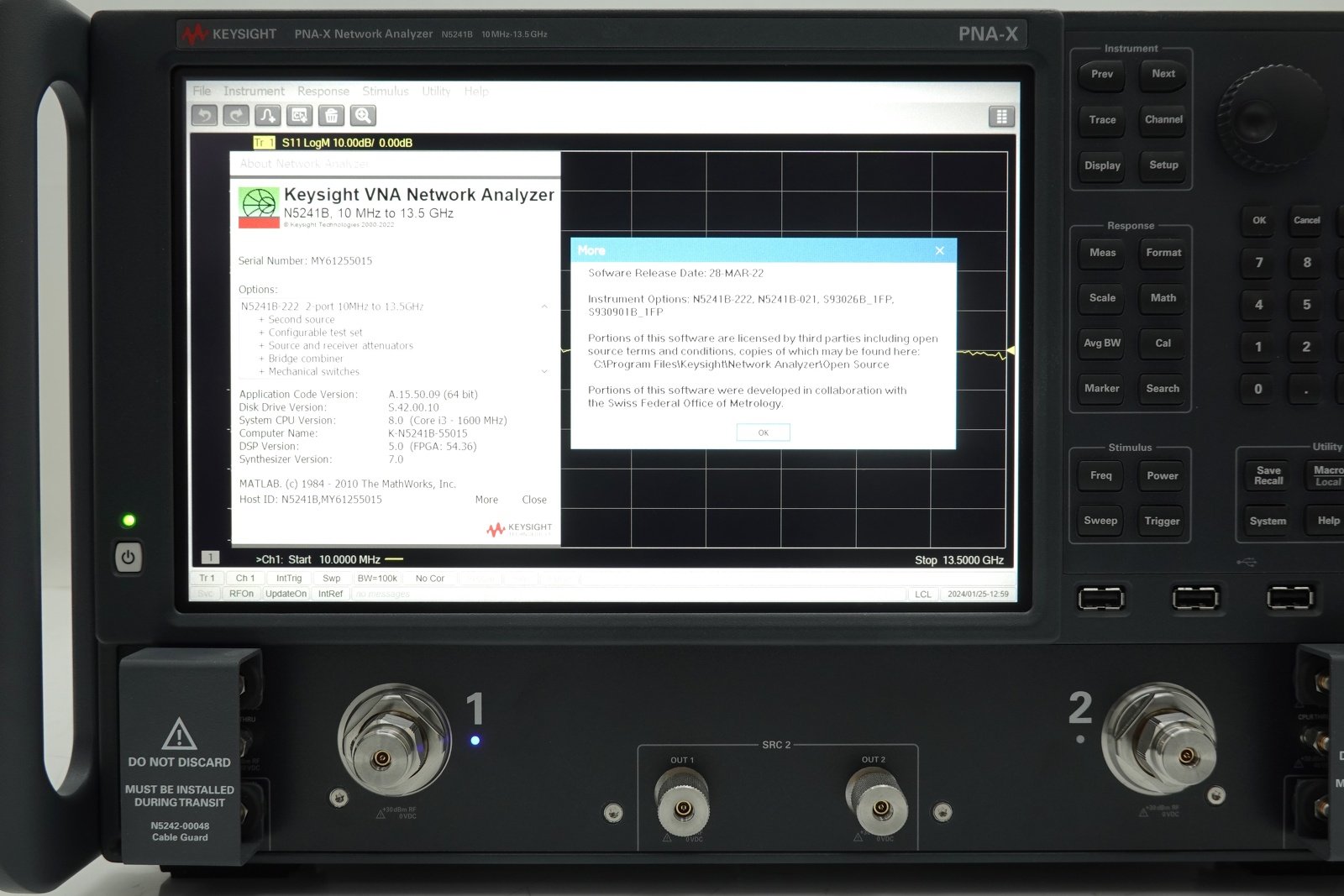The width and height of the screenshot is (1344, 896).
Task: Click the VNA logo in About dialog
Action: tap(259, 207)
